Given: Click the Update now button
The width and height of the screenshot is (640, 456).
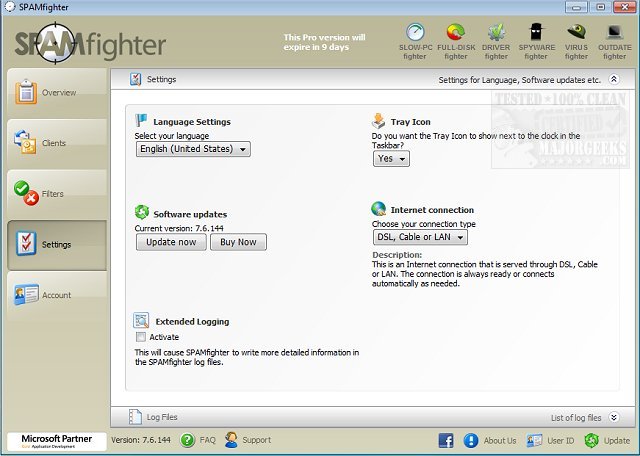Looking at the screenshot, I should tap(171, 242).
